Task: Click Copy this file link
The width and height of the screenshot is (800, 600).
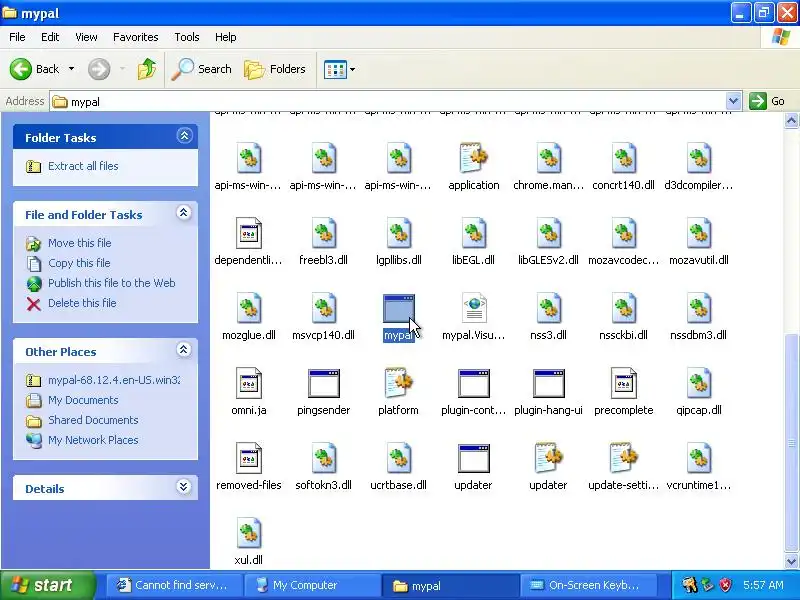Action: coord(79,263)
